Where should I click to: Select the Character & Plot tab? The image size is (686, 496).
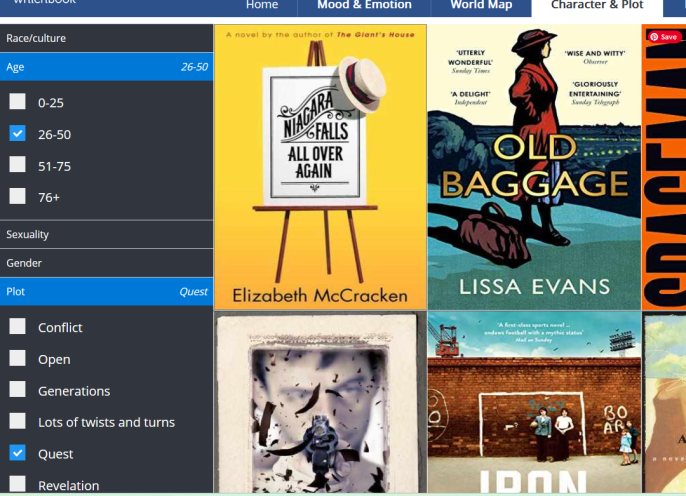597,6
